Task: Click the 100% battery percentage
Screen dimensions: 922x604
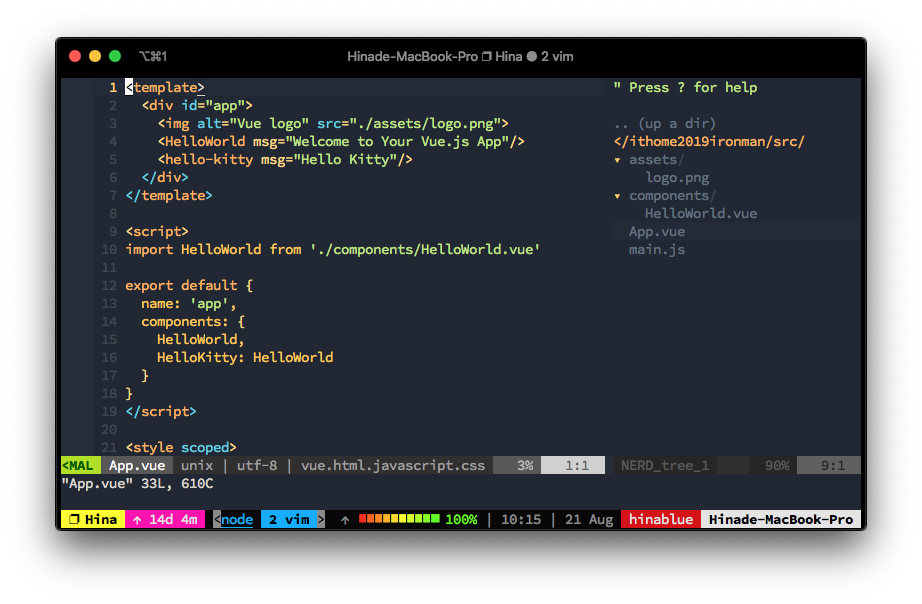Action: (x=461, y=519)
